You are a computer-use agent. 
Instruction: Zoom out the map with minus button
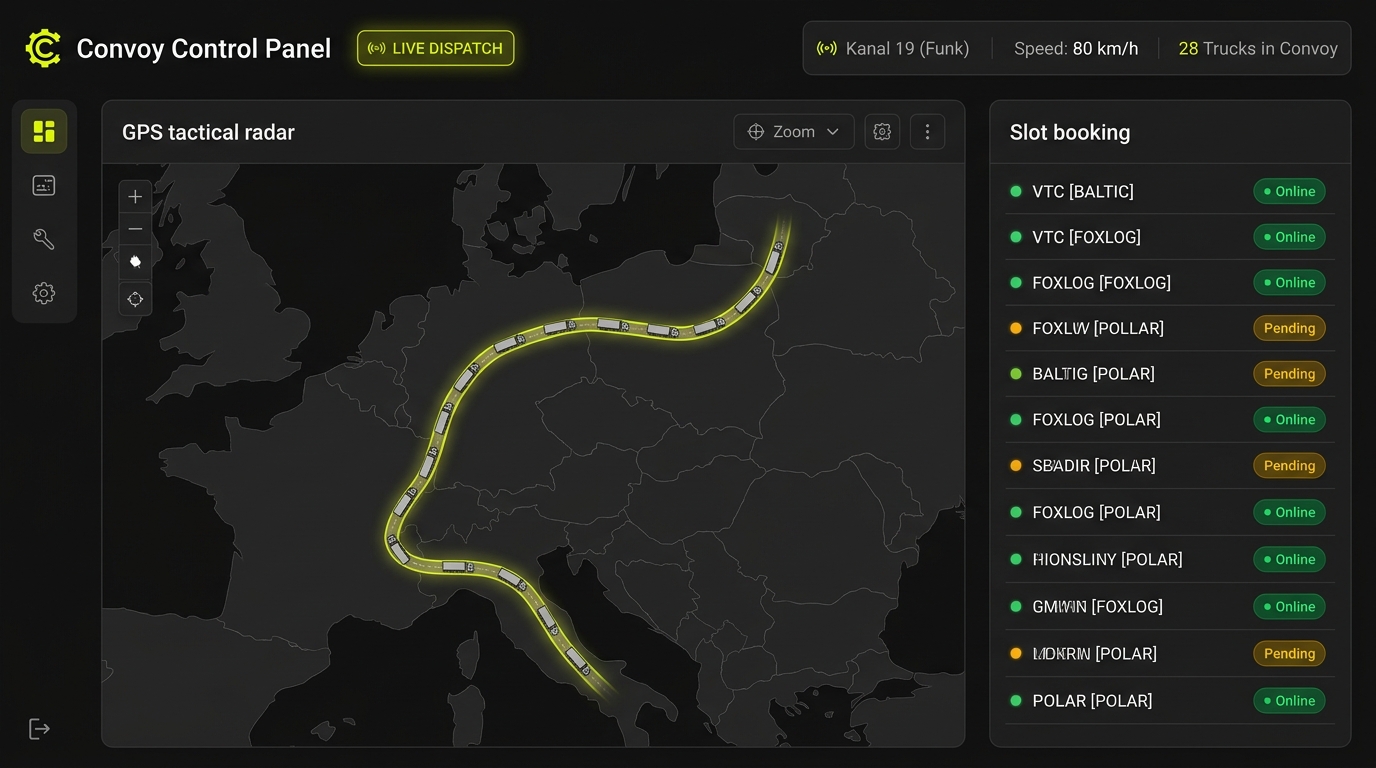[x=135, y=229]
